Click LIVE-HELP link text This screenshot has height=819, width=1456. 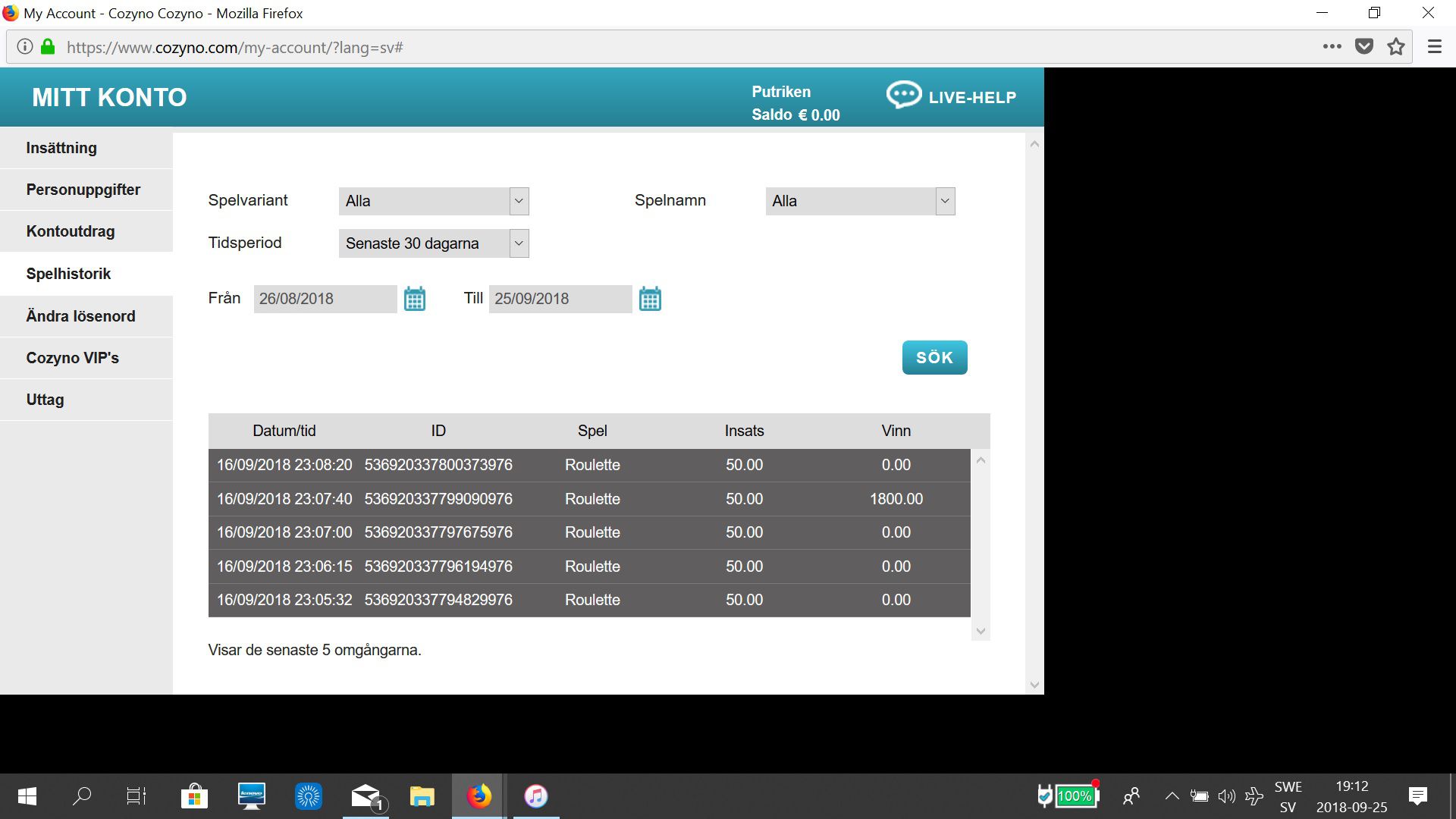click(972, 97)
